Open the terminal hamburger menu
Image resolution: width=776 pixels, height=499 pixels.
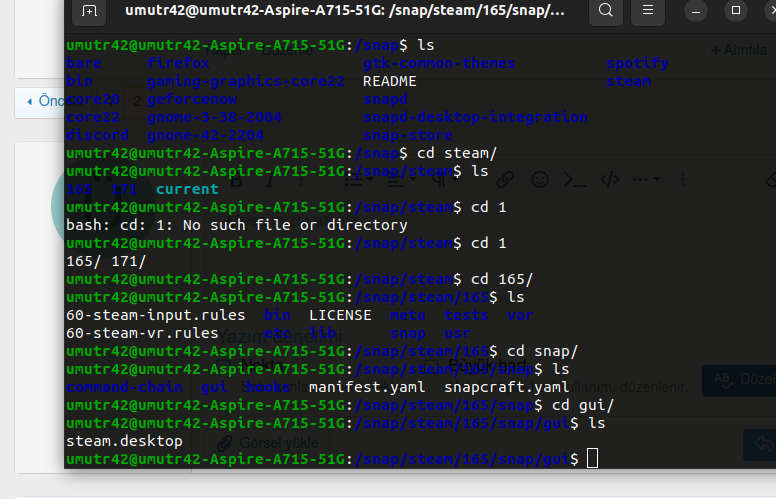pyautogui.click(x=648, y=10)
